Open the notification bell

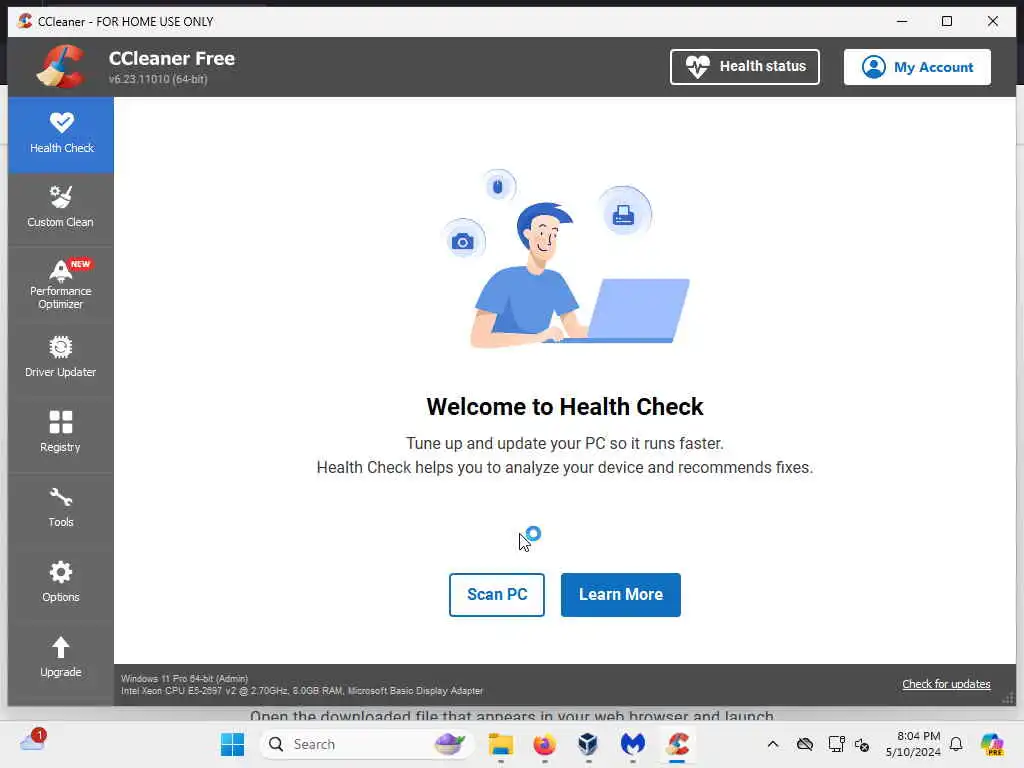pyautogui.click(x=956, y=744)
